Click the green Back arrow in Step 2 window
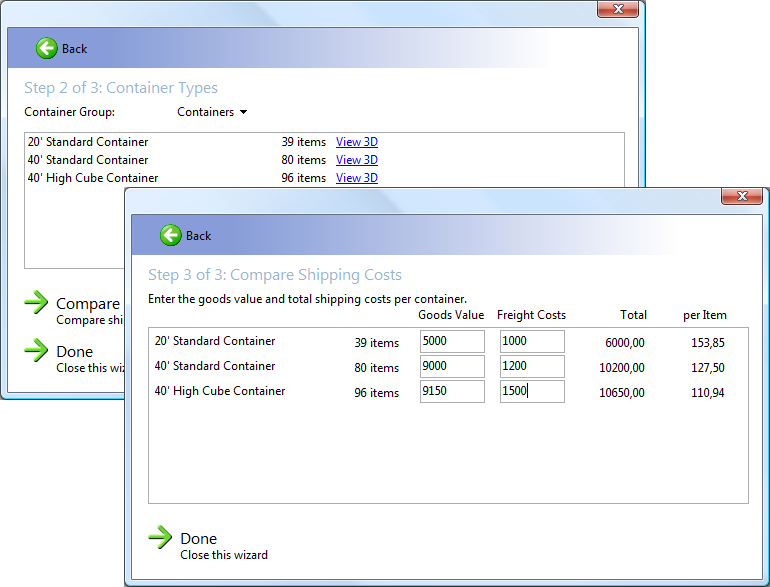The image size is (770, 587). click(46, 48)
